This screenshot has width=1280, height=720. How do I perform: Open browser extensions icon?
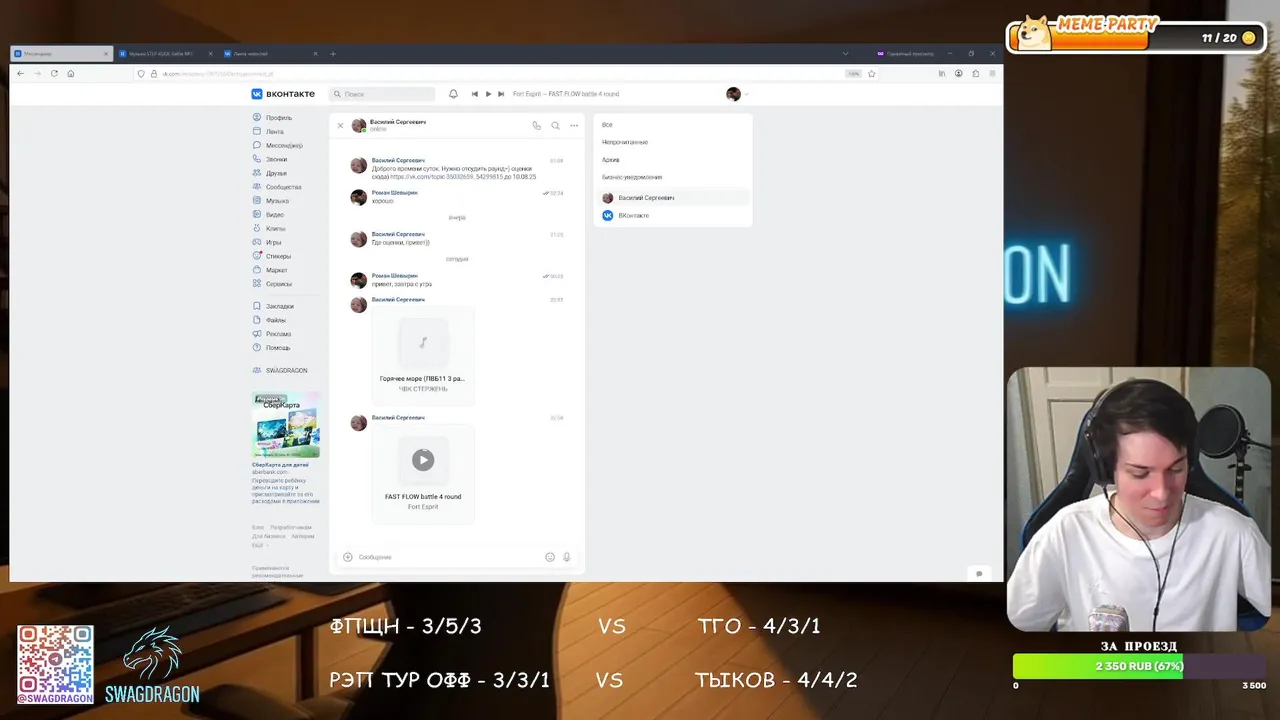[975, 74]
